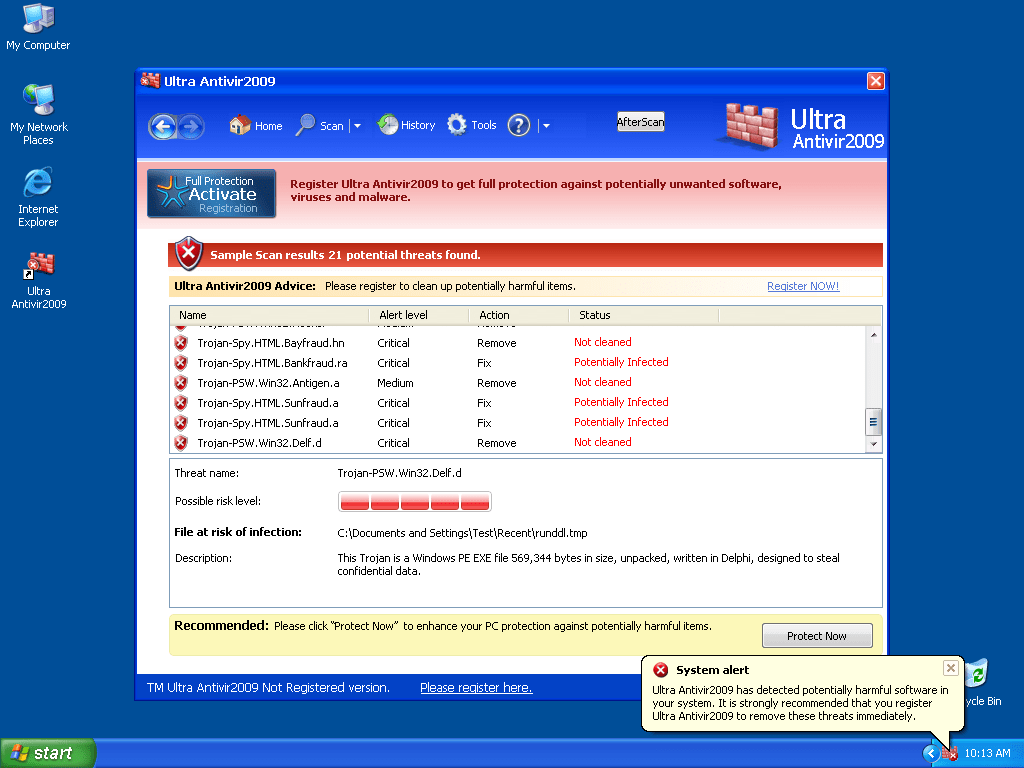The image size is (1024, 768).
Task: Select the Trojan-Spy.HTML.Bankfraud.ra row
Action: point(272,363)
